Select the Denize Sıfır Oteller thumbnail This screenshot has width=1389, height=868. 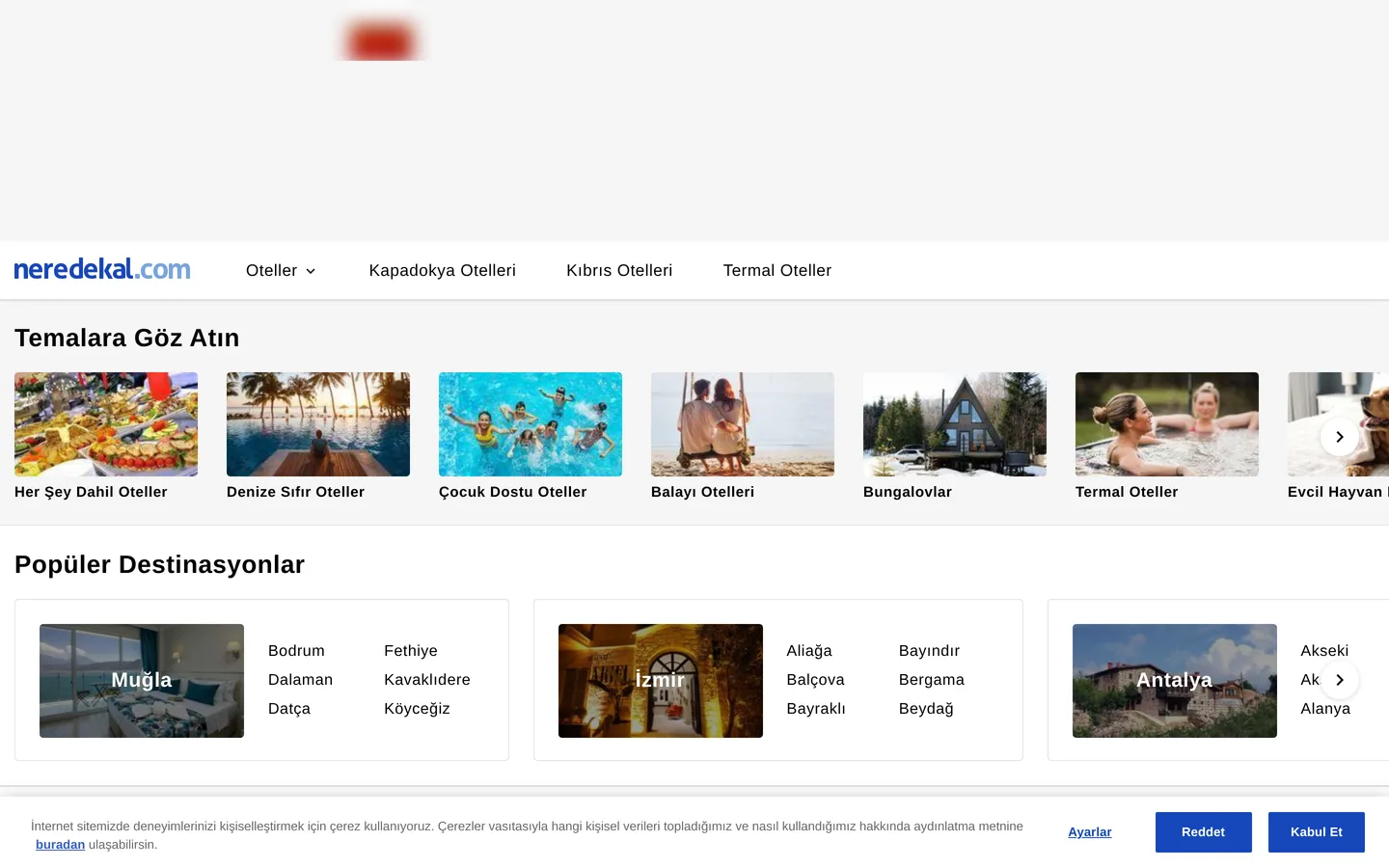pos(318,424)
